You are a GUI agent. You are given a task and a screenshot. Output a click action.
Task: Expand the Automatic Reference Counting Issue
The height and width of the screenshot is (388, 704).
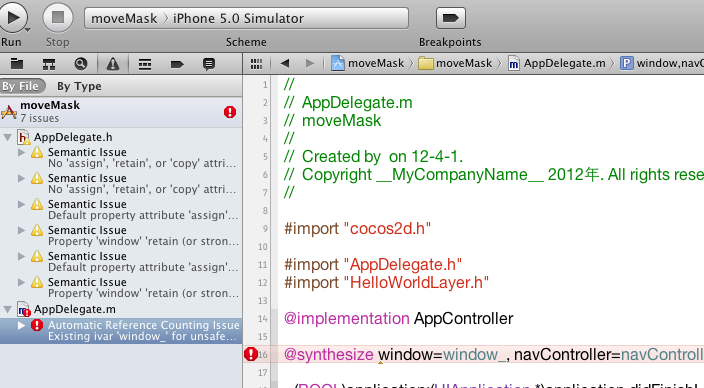coord(21,326)
